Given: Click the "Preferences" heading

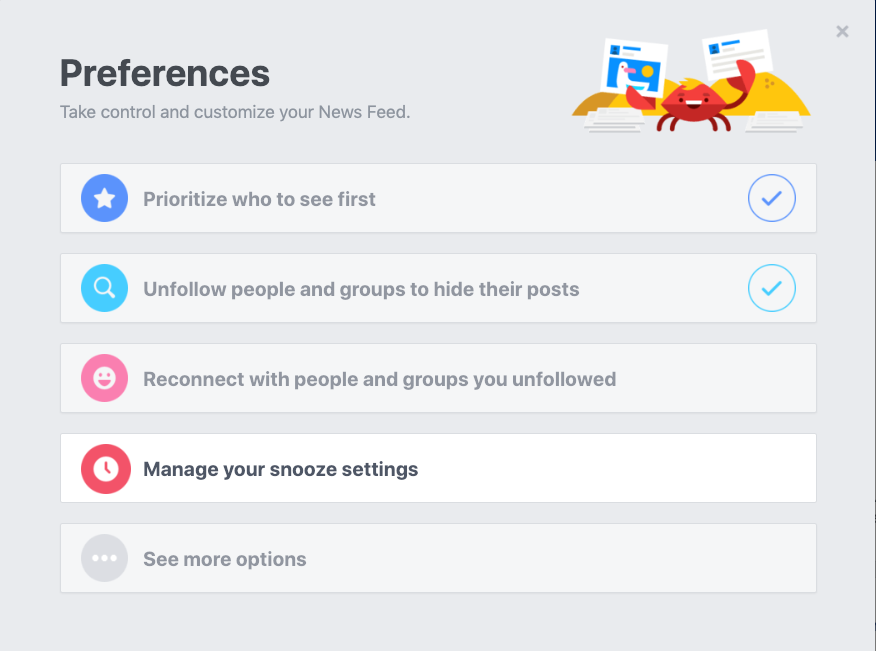Looking at the screenshot, I should pos(165,74).
